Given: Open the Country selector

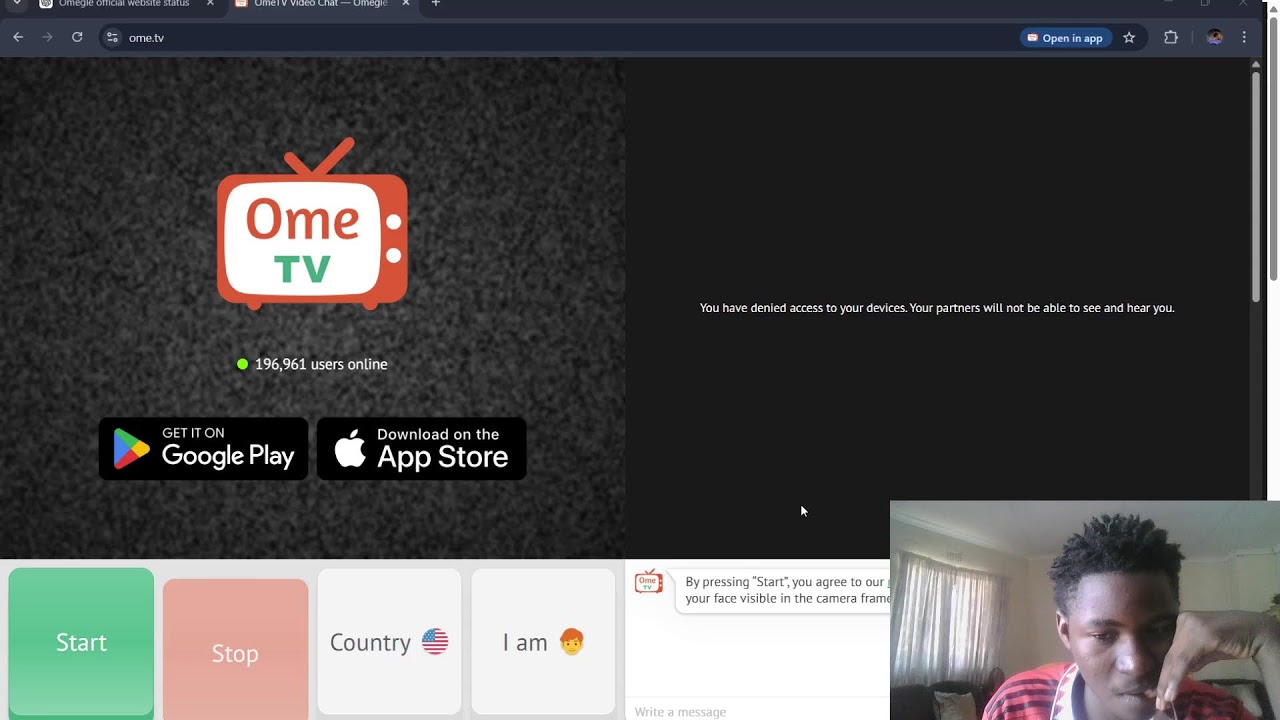Looking at the screenshot, I should point(389,642).
